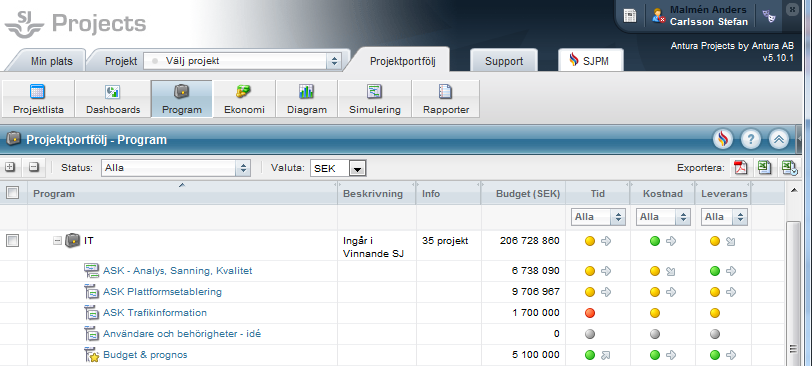Click the 6 738 090 budget value
This screenshot has height=366, width=812.
(535, 271)
